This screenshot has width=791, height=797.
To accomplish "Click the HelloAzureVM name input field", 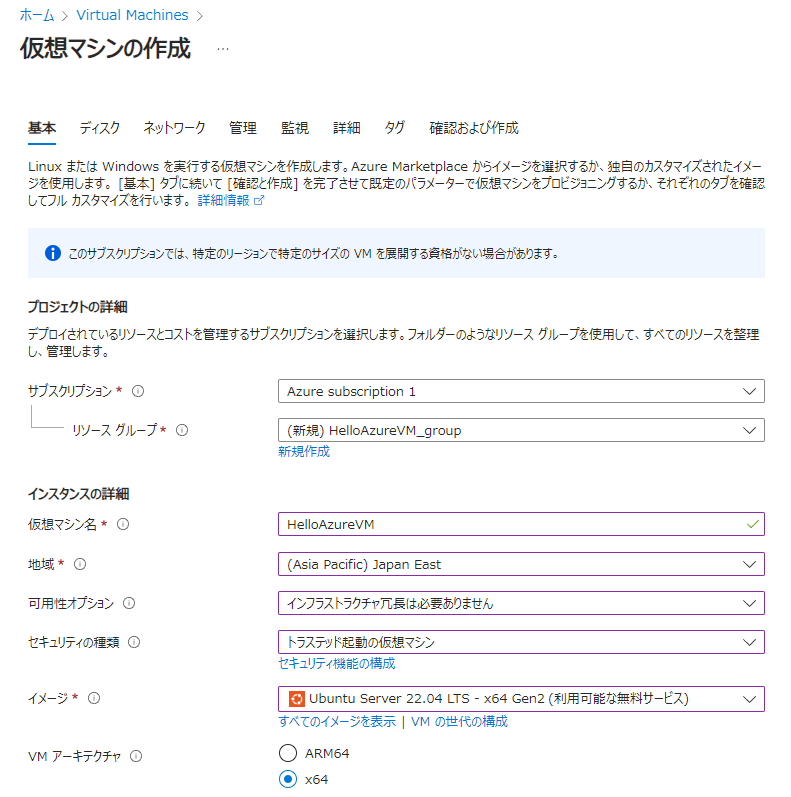I will (x=521, y=524).
